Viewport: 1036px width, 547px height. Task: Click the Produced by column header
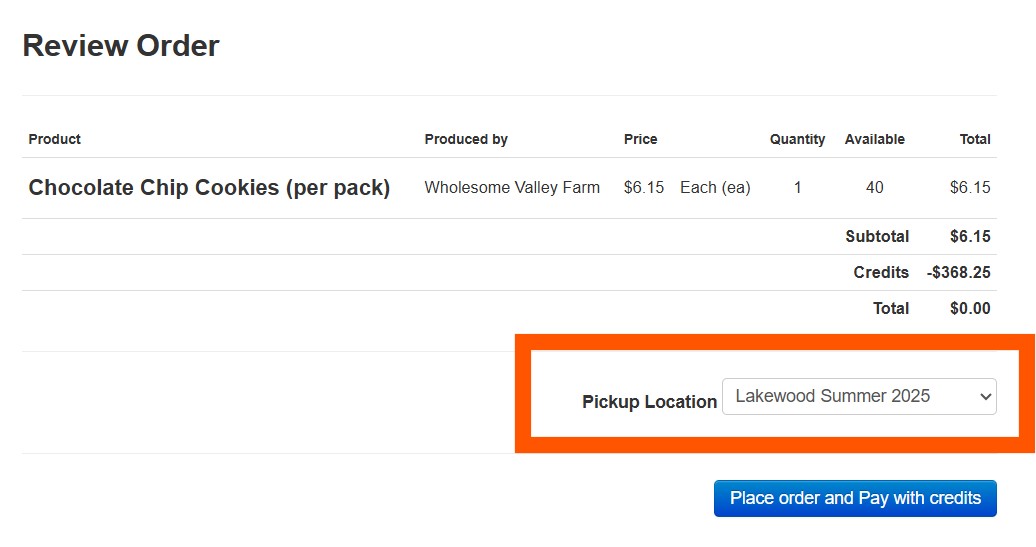[466, 139]
